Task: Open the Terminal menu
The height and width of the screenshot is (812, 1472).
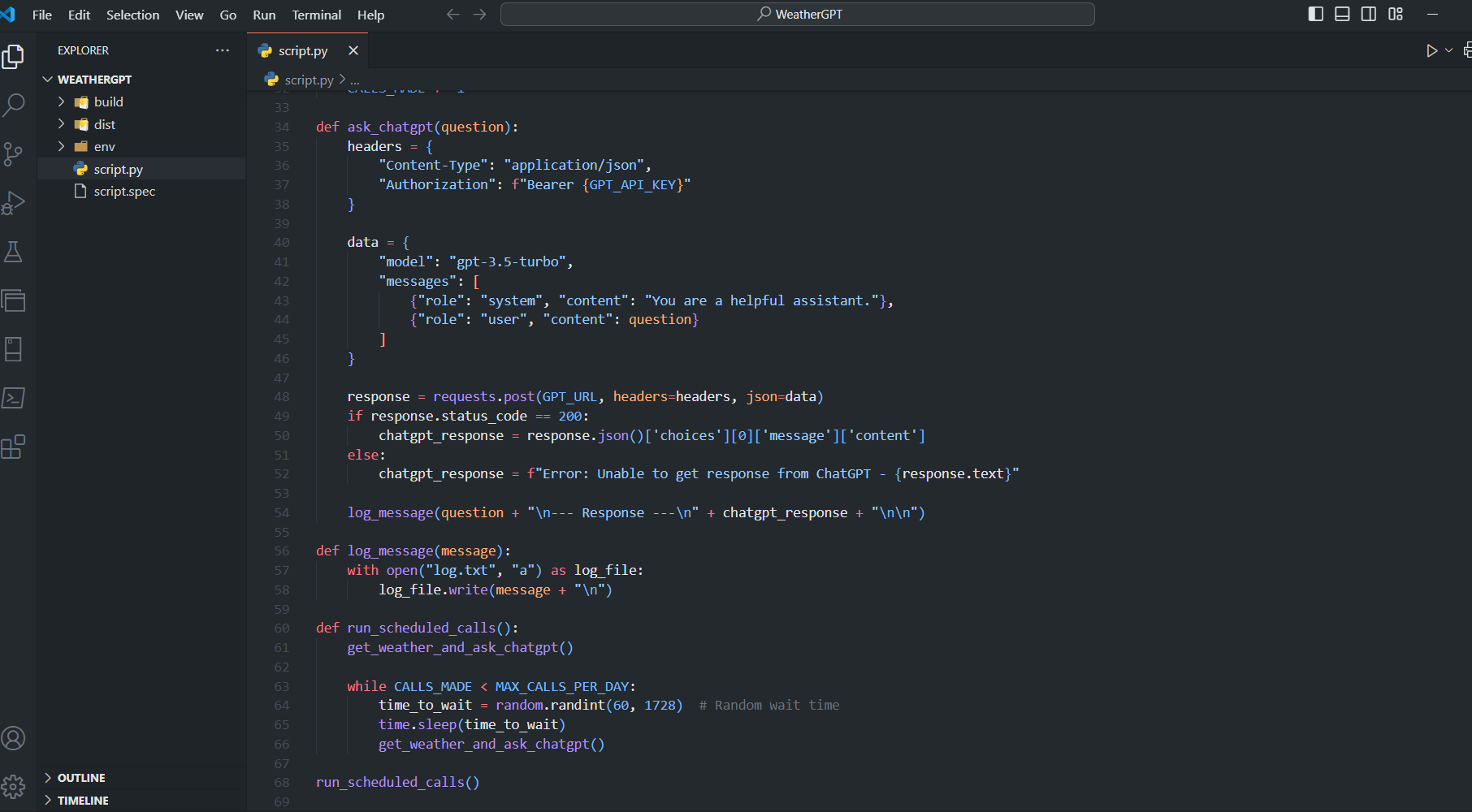Action: tap(316, 15)
